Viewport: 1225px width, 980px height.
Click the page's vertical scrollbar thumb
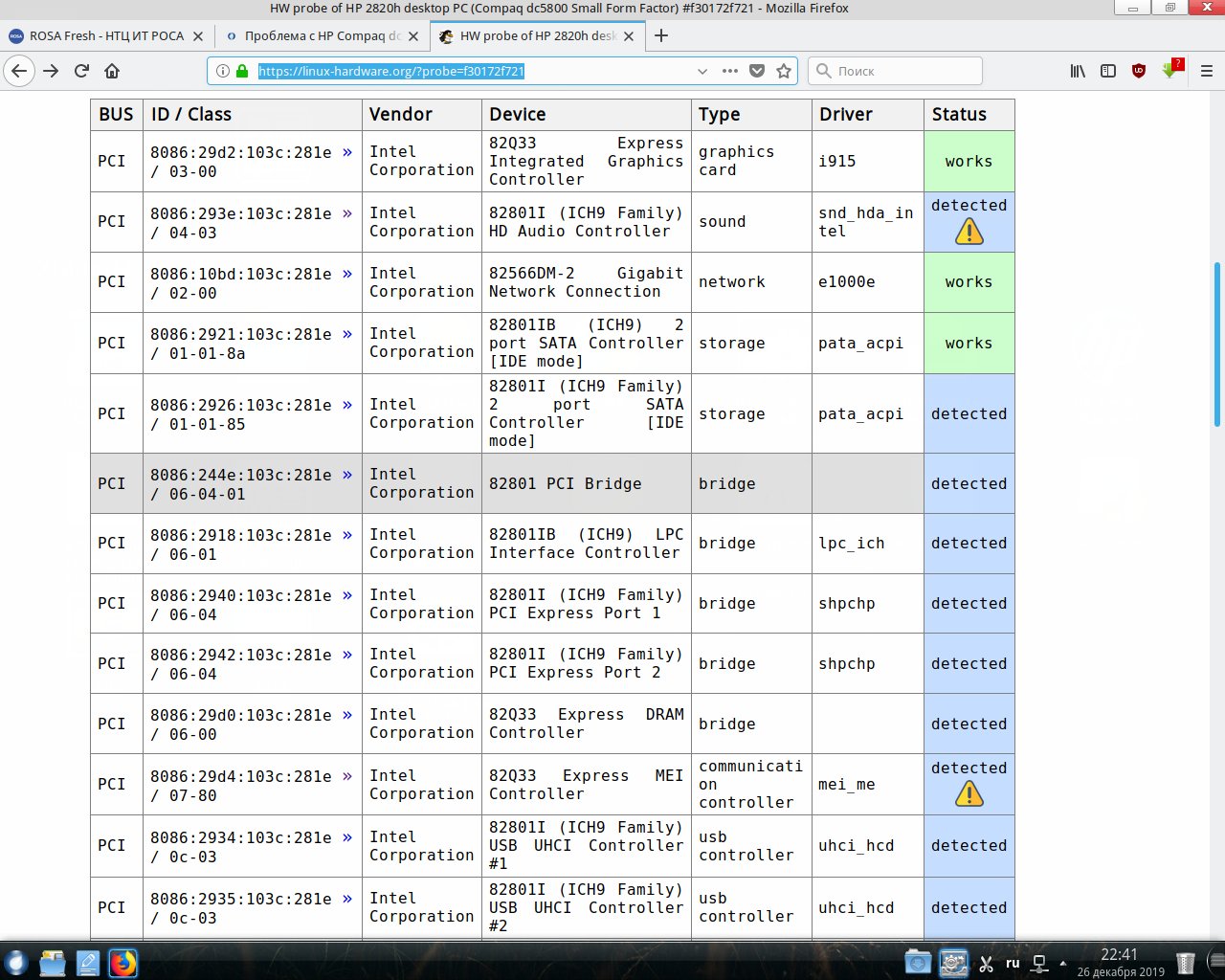coord(1217,345)
